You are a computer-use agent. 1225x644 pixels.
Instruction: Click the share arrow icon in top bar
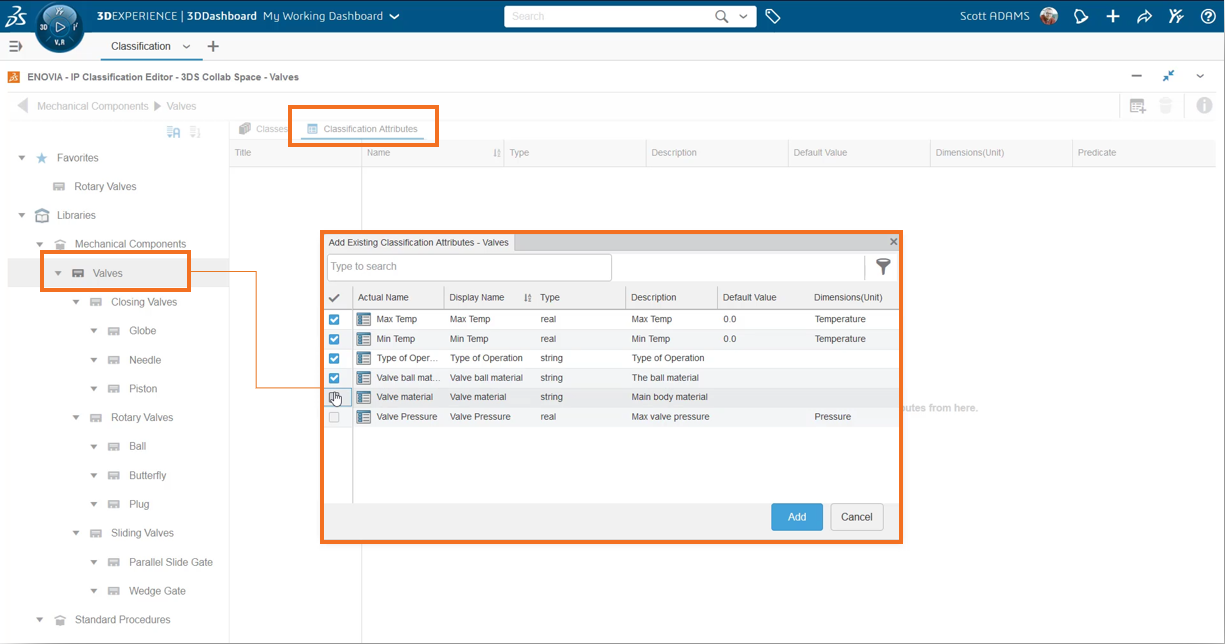[x=1144, y=16]
